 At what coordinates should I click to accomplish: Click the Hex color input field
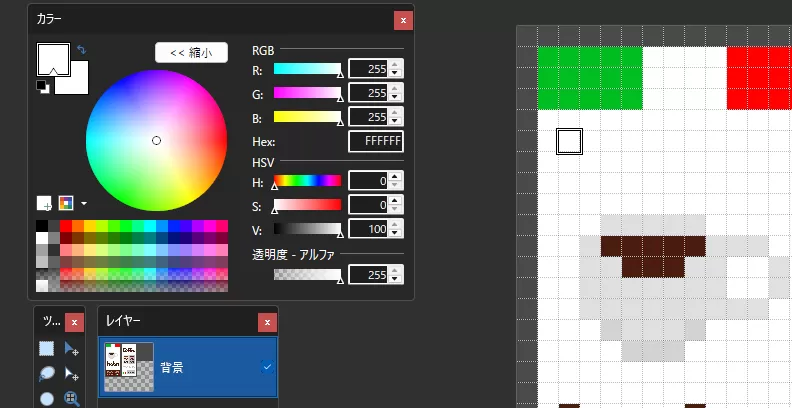376,142
